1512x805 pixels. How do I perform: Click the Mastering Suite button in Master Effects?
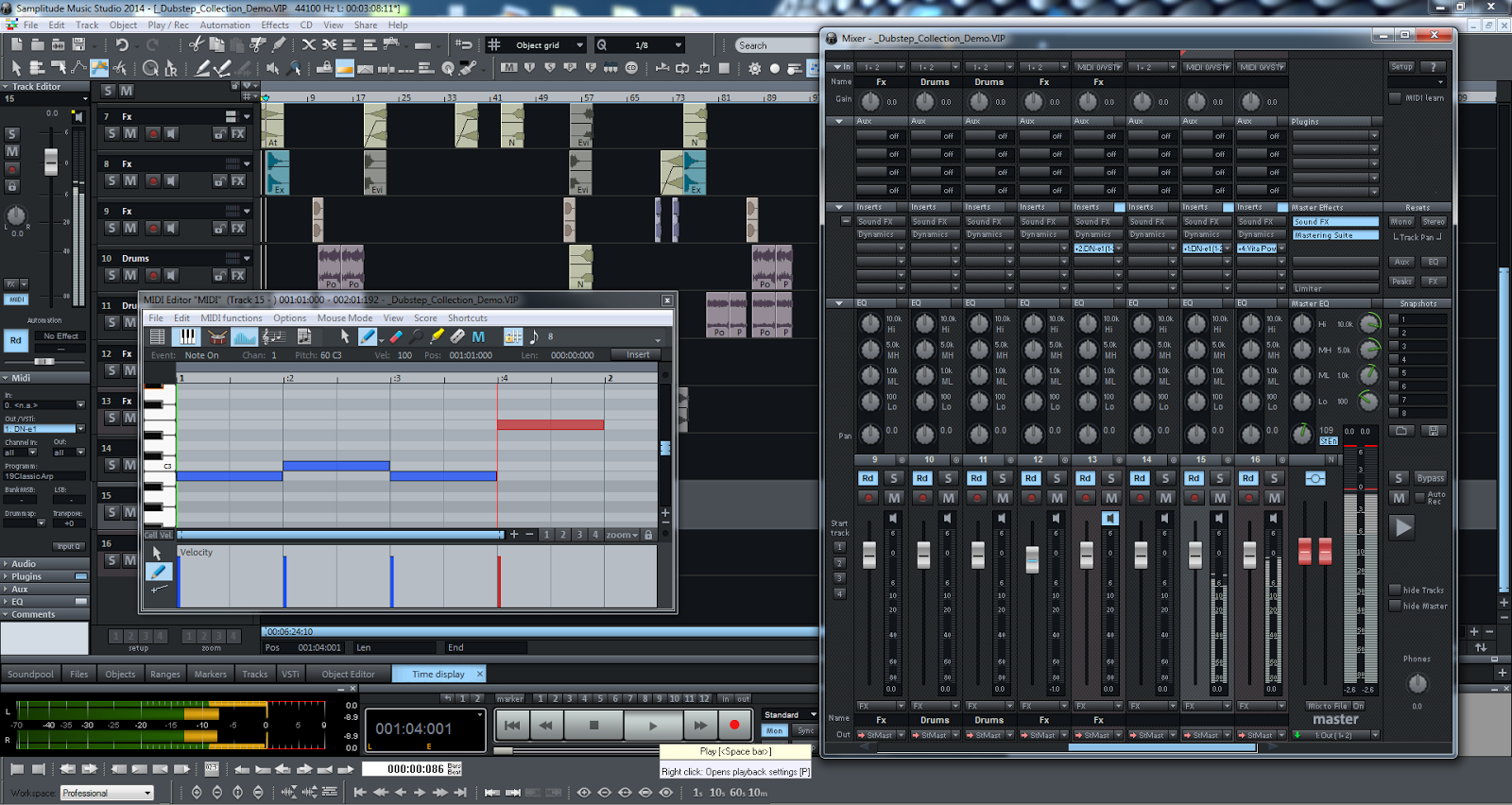[x=1335, y=235]
